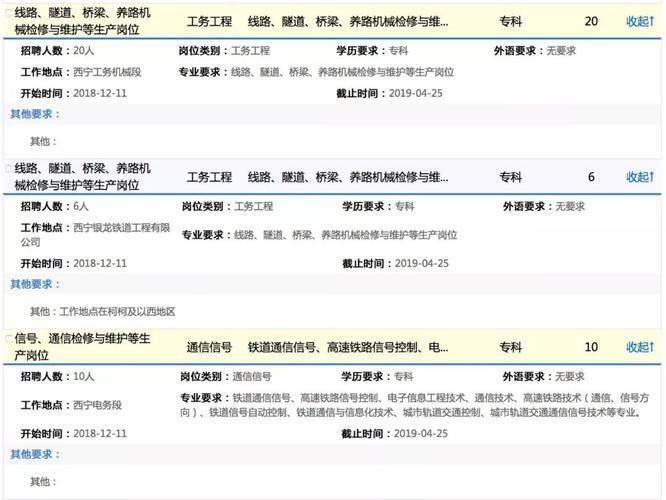Click 学历要求 value 专科 in second job details
The height and width of the screenshot is (500, 666).
click(404, 206)
